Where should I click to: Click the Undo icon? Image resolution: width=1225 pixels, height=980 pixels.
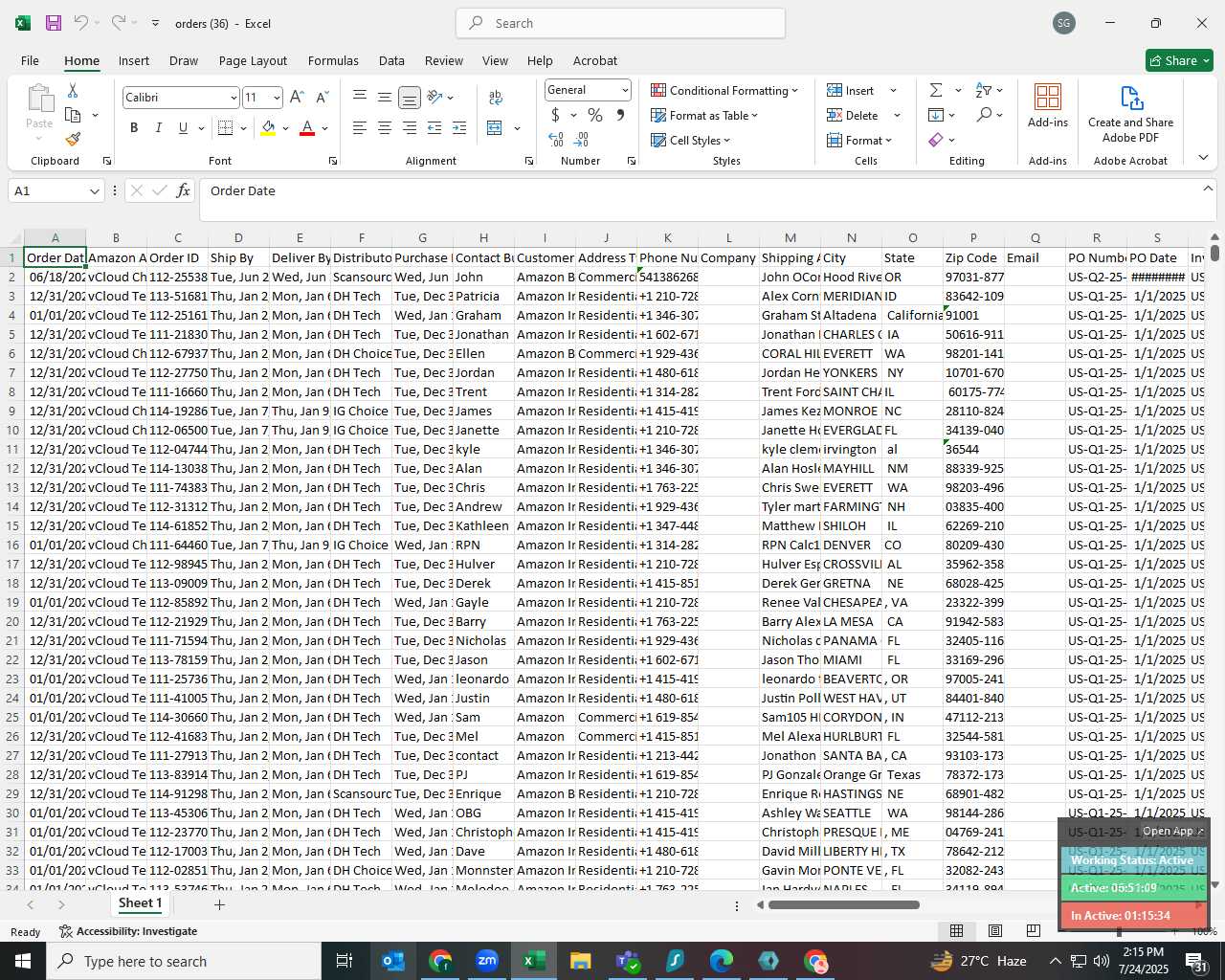81,23
